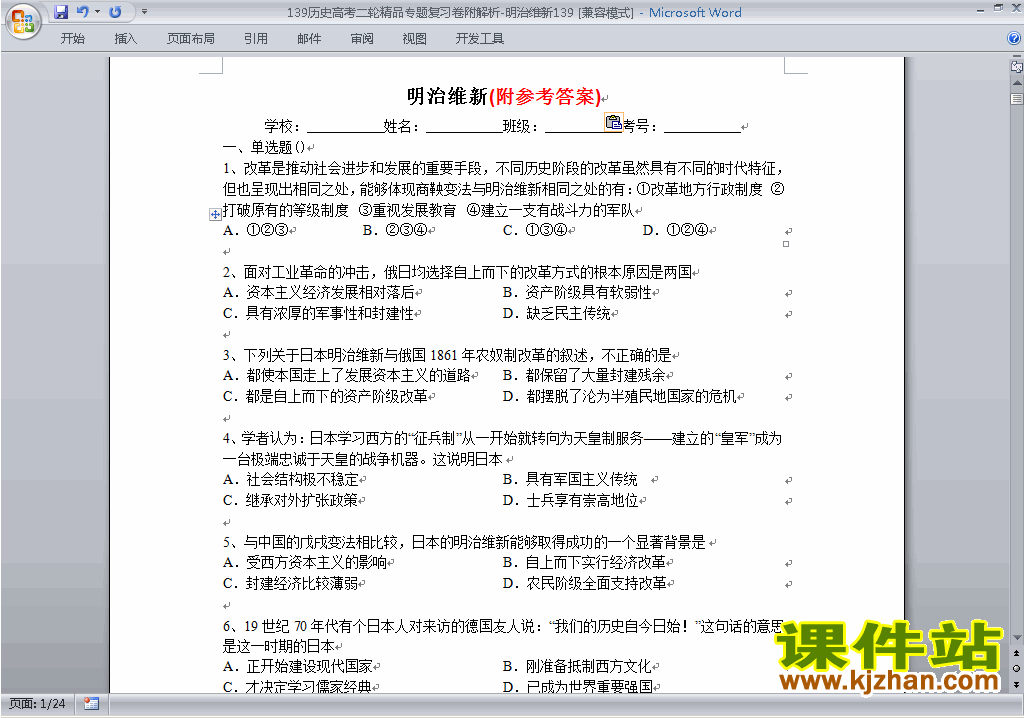This screenshot has width=1024, height=718.
Task: Close the Word window
Action: tap(1014, 8)
